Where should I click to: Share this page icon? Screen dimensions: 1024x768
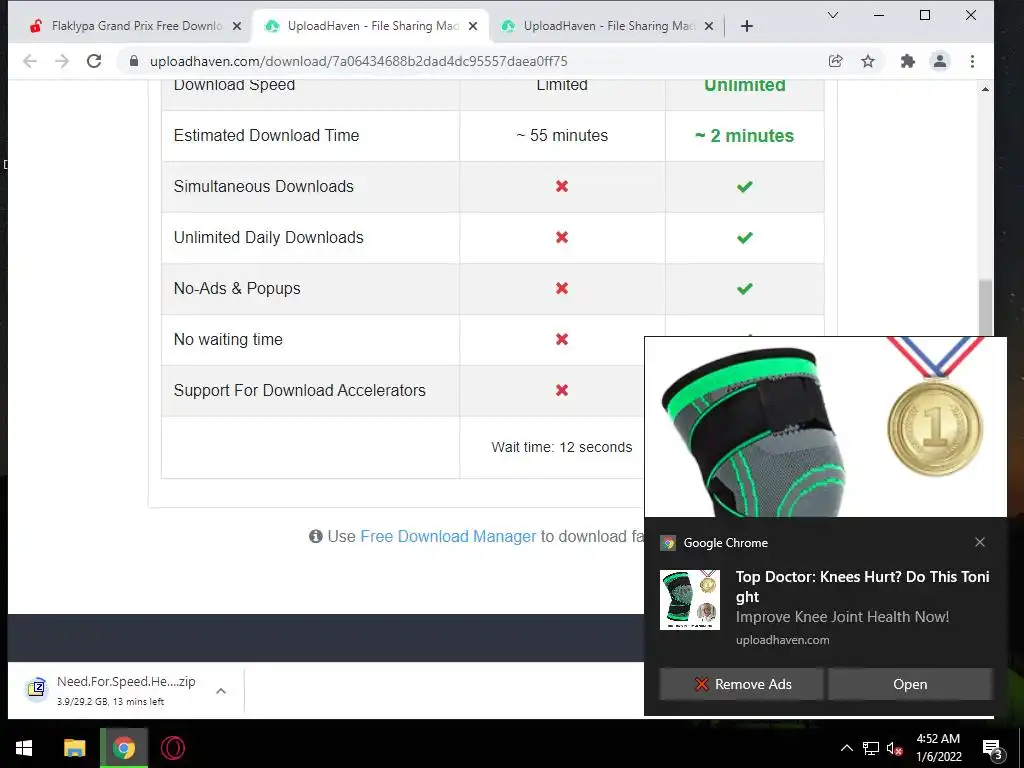point(835,61)
